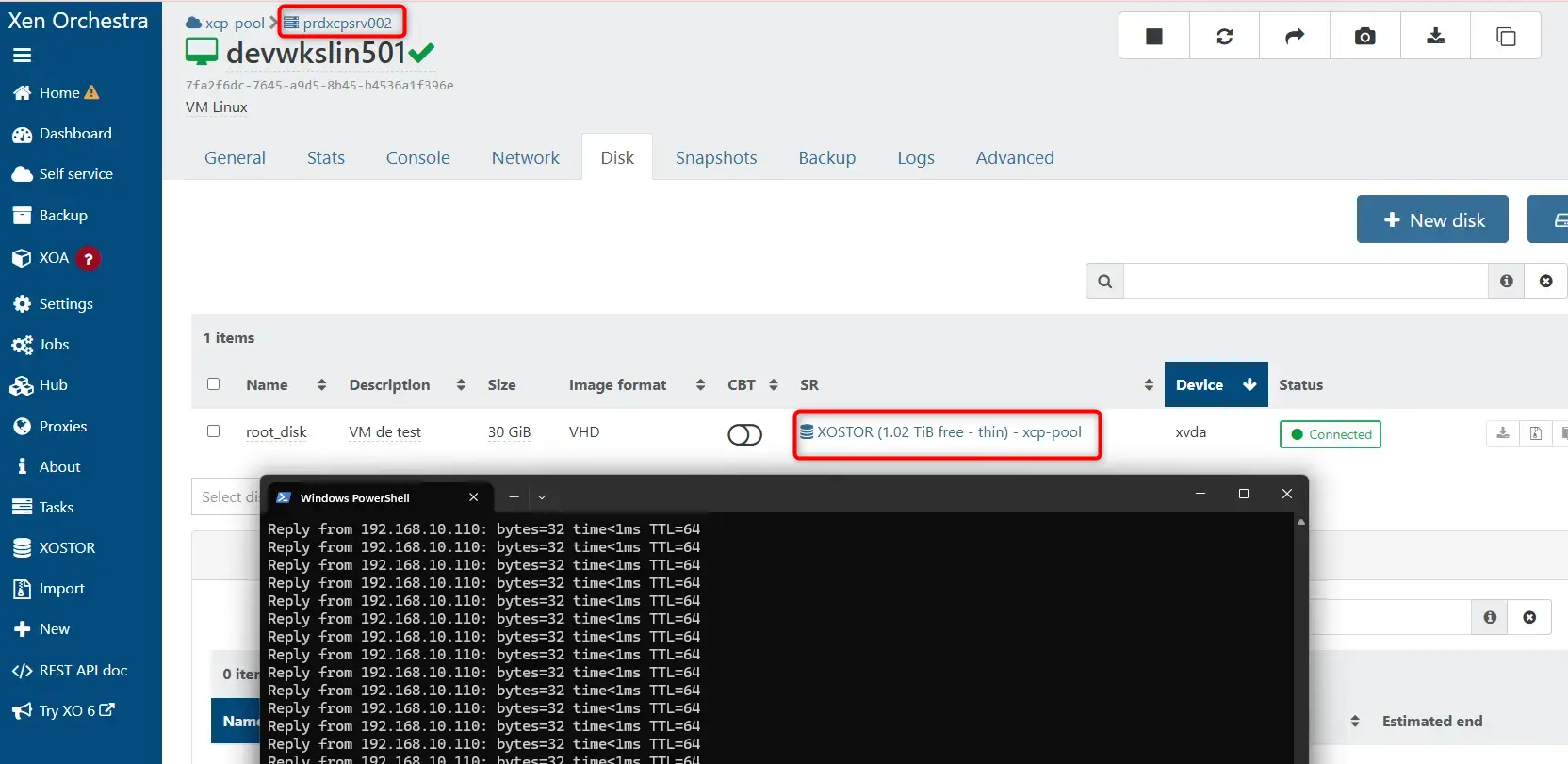Copy the VM using the duplicate icon
This screenshot has width=1568, height=764.
(x=1506, y=36)
